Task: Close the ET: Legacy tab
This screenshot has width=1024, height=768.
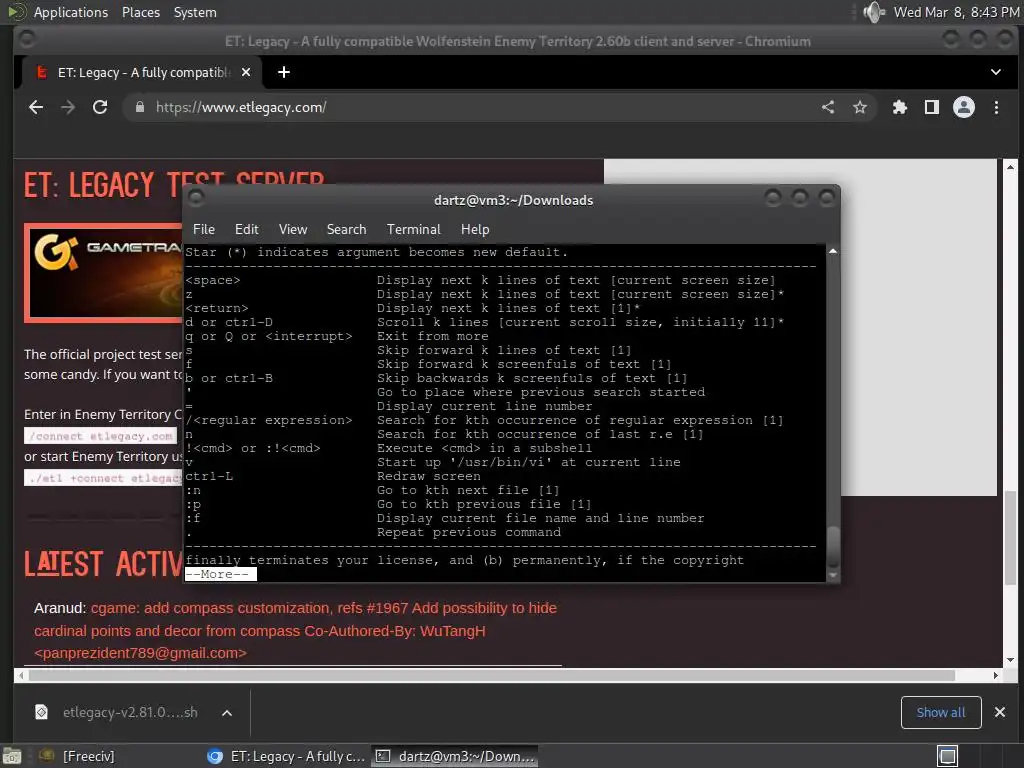Action: tap(246, 72)
